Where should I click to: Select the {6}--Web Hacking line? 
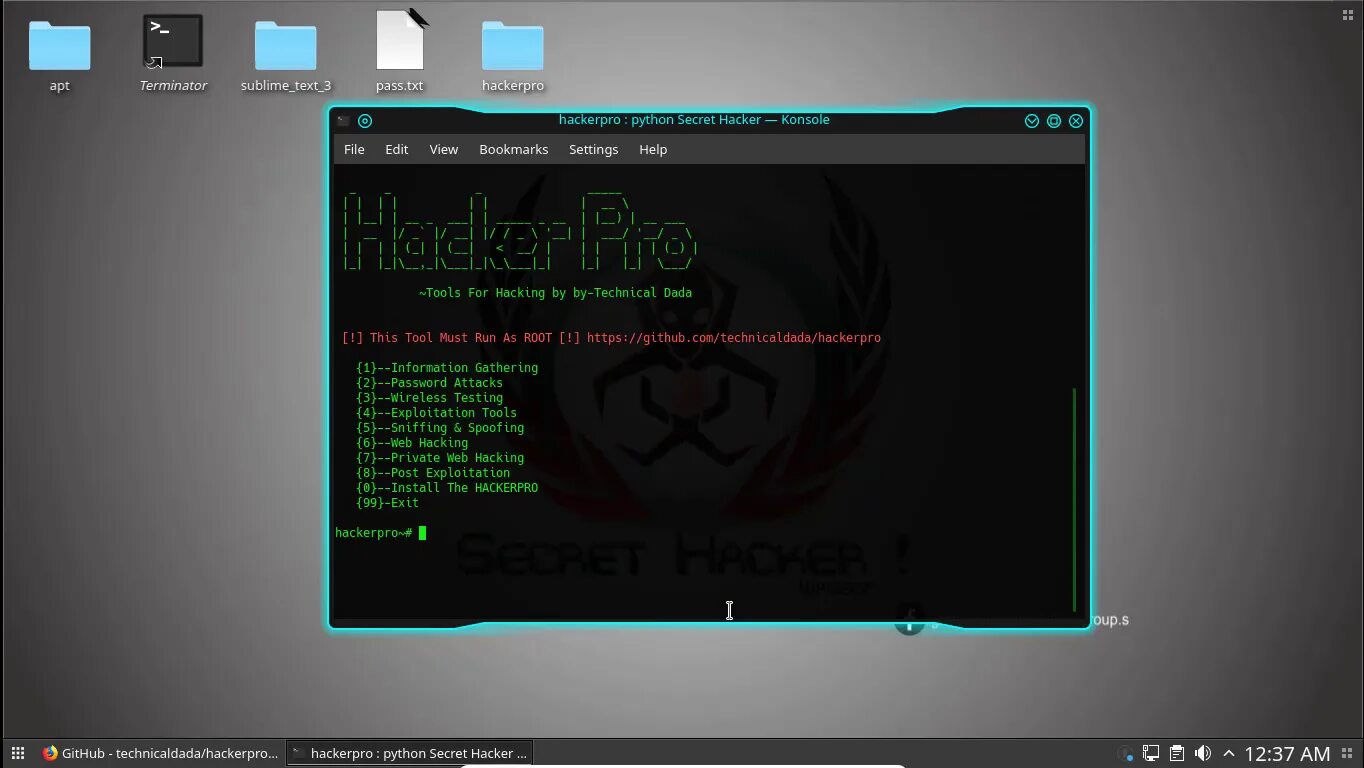point(412,443)
